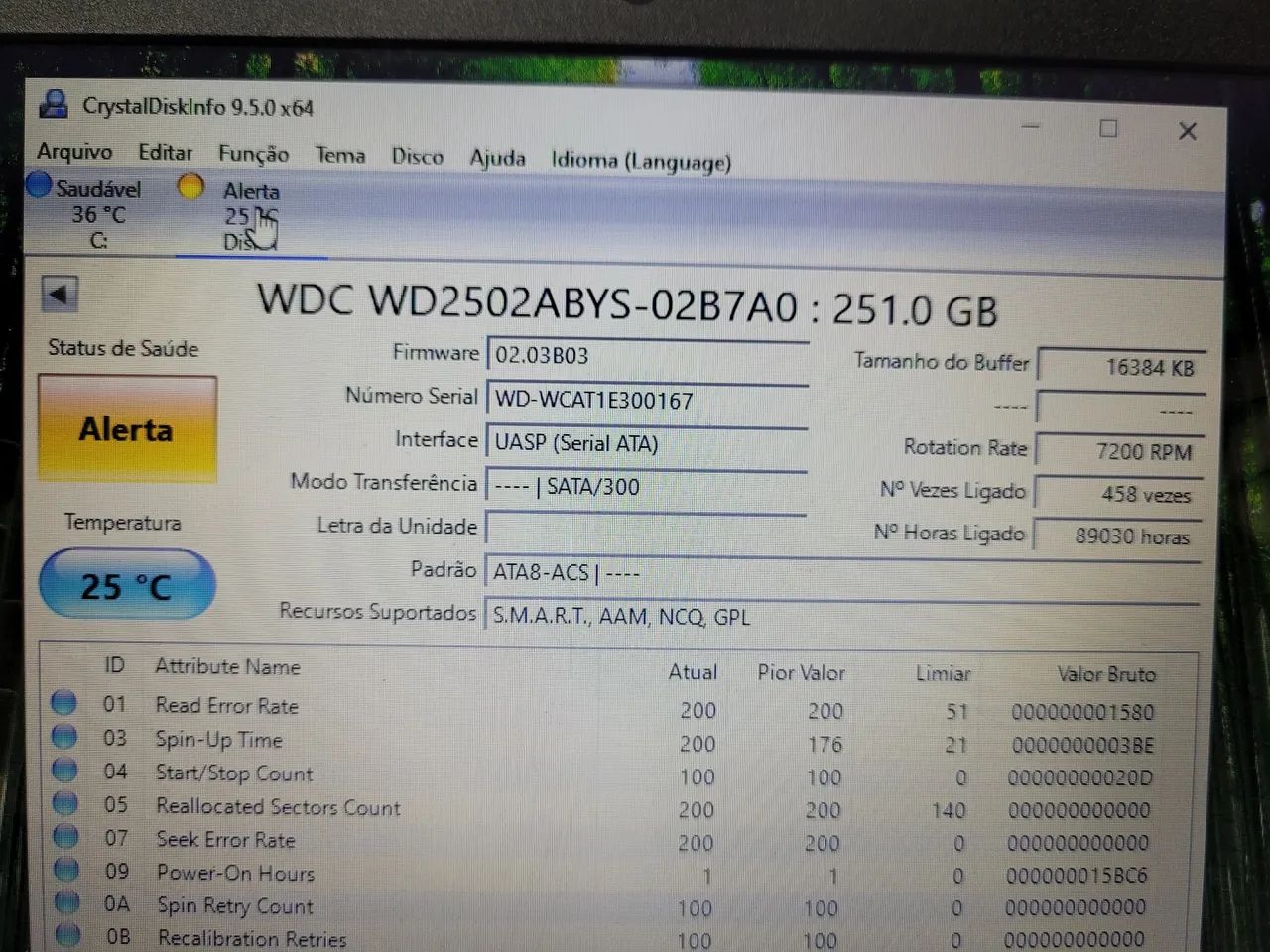The width and height of the screenshot is (1270, 952).
Task: Click the blue Saudável status circle
Action: point(39,184)
